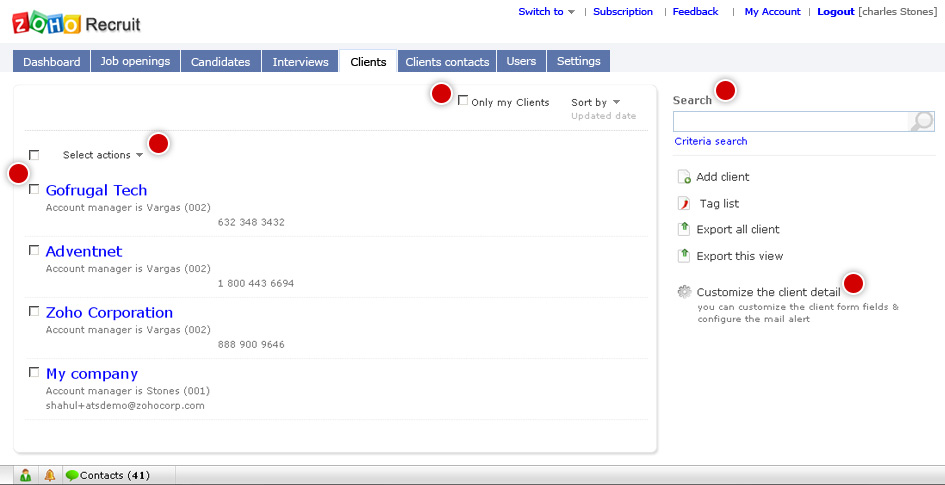Screen dimensions: 945x485
Task: Click the charles Stones username text
Action: tap(897, 11)
